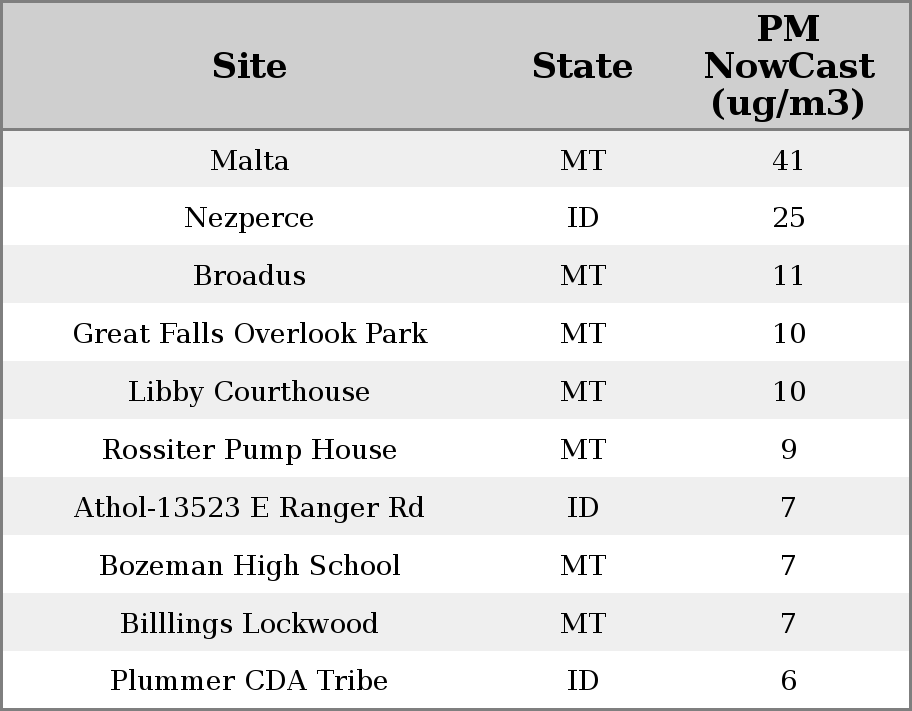Screen dimensions: 912x711
Task: Click Broadus PM value 11
Action: pyautogui.click(x=788, y=276)
